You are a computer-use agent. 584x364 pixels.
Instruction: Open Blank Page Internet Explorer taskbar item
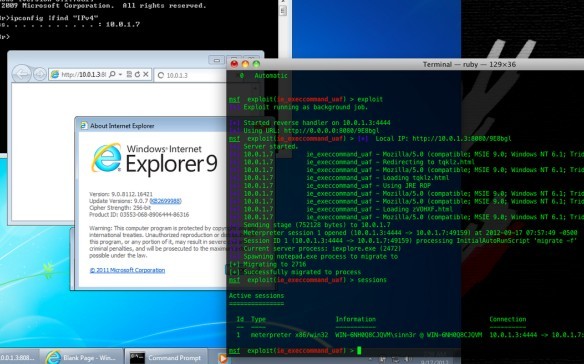pos(82,357)
